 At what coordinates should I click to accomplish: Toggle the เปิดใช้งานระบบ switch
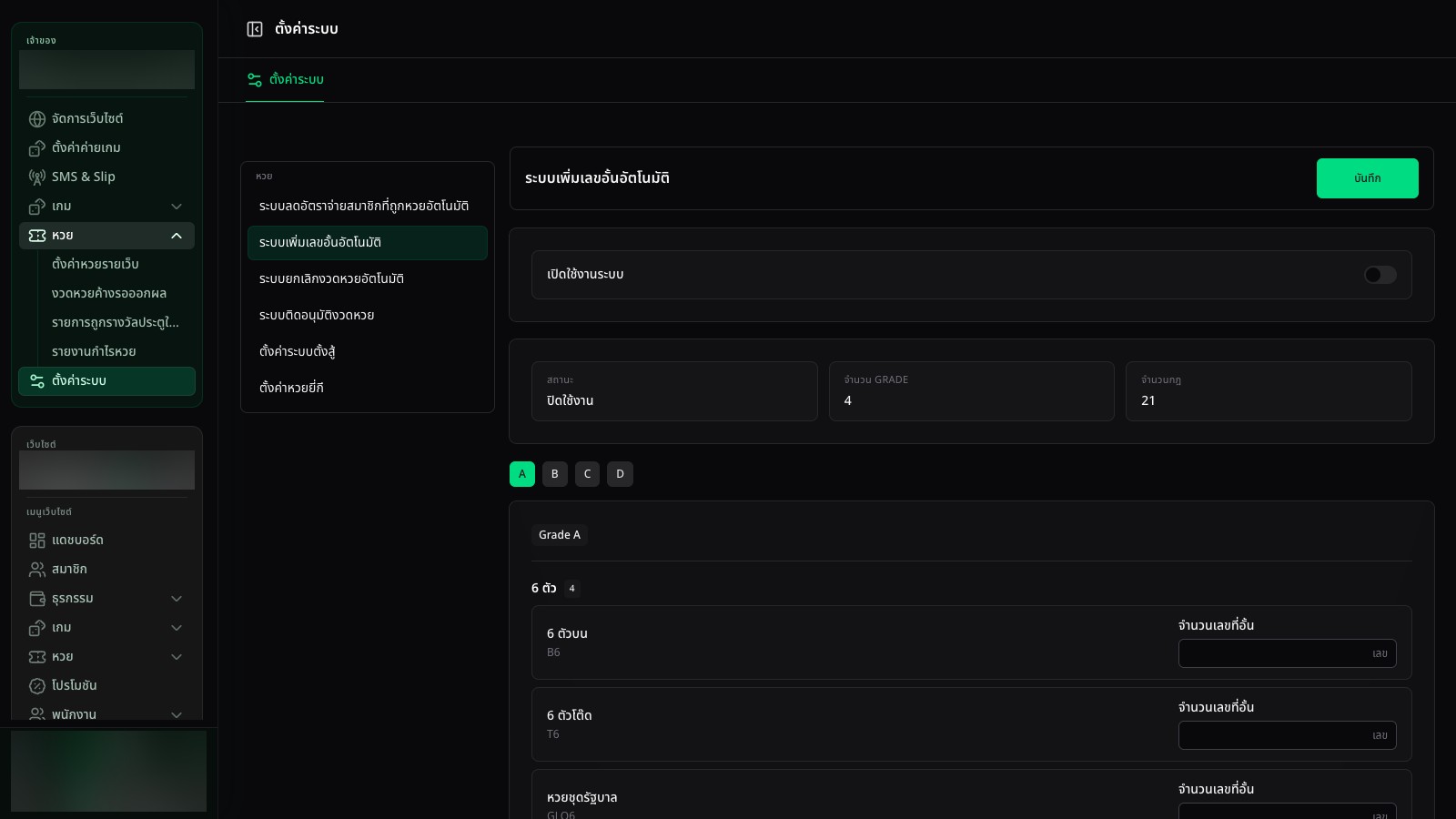(x=1380, y=275)
